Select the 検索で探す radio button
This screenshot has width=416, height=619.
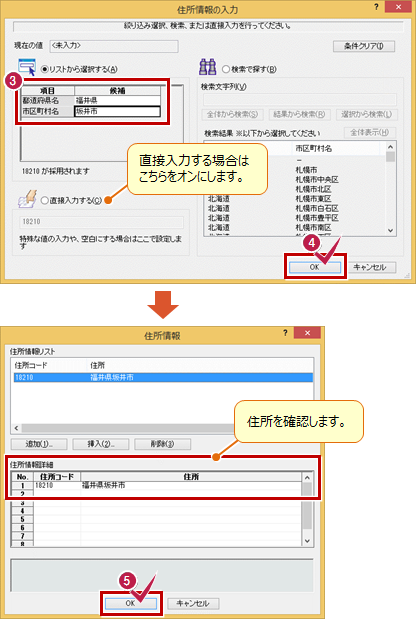click(226, 69)
